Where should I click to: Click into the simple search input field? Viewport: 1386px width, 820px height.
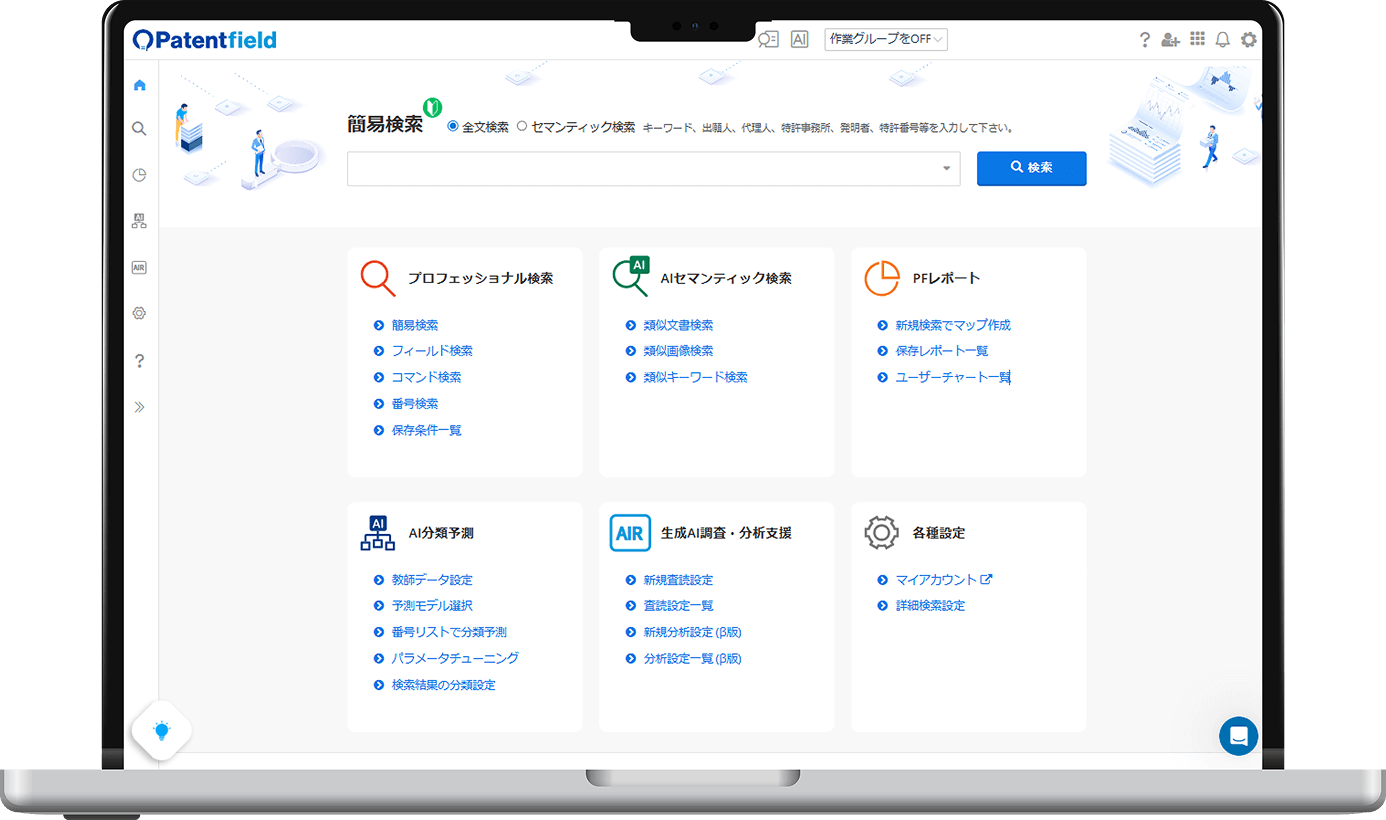click(x=640, y=169)
